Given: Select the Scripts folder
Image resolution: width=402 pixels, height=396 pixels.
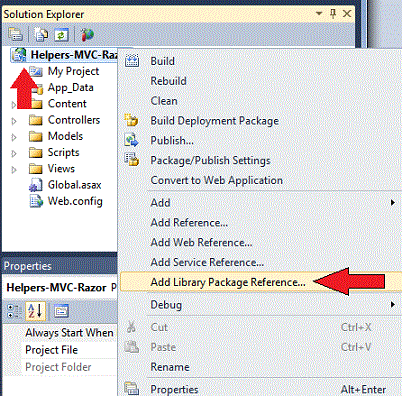Looking at the screenshot, I should coord(64,153).
